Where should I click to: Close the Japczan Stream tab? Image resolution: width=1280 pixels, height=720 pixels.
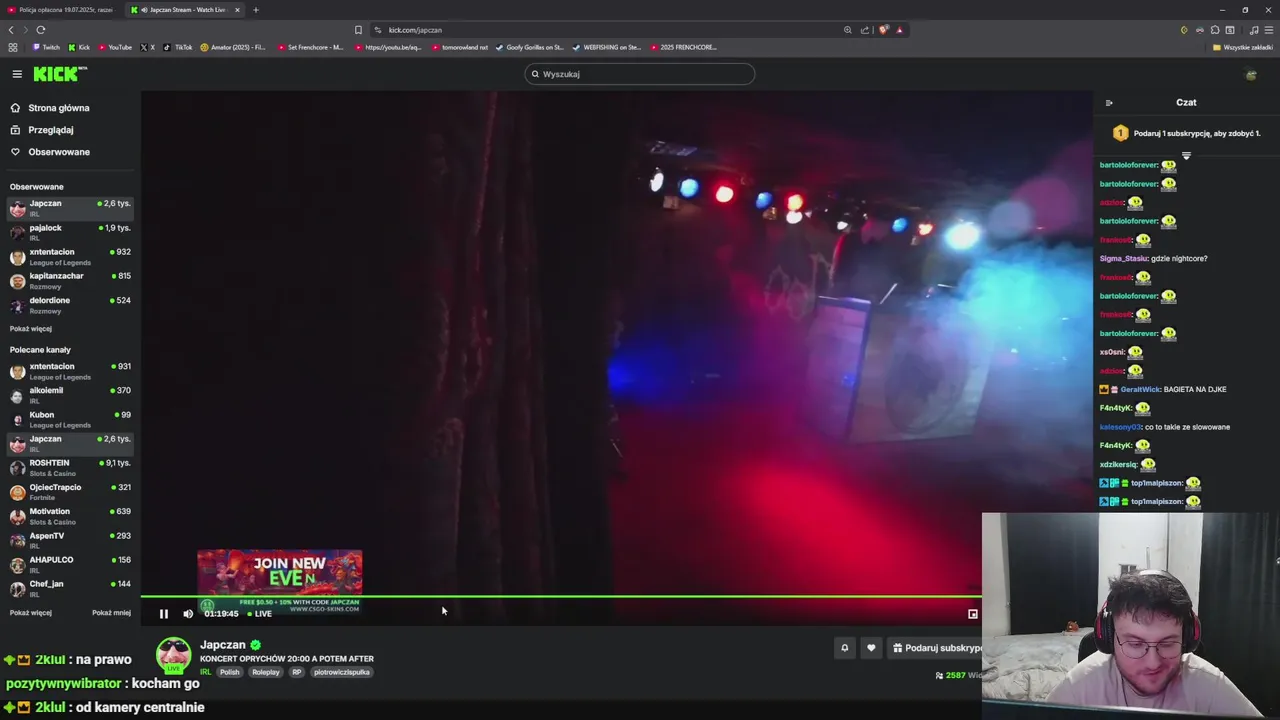237,10
